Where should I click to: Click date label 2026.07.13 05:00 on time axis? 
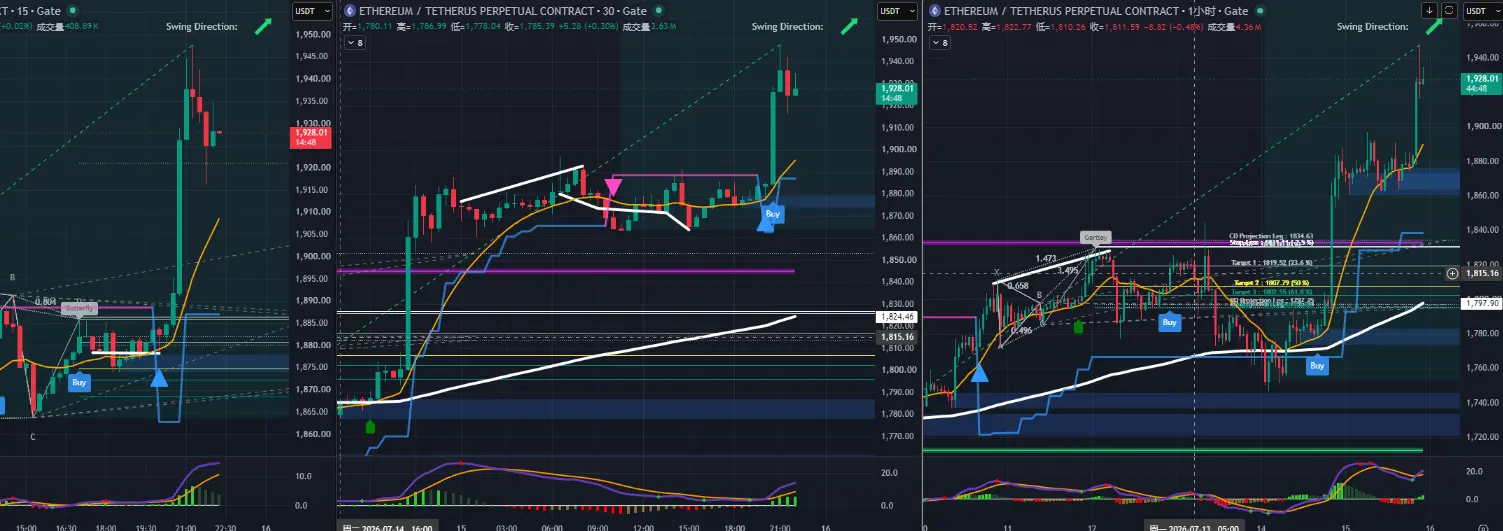coord(1196,524)
